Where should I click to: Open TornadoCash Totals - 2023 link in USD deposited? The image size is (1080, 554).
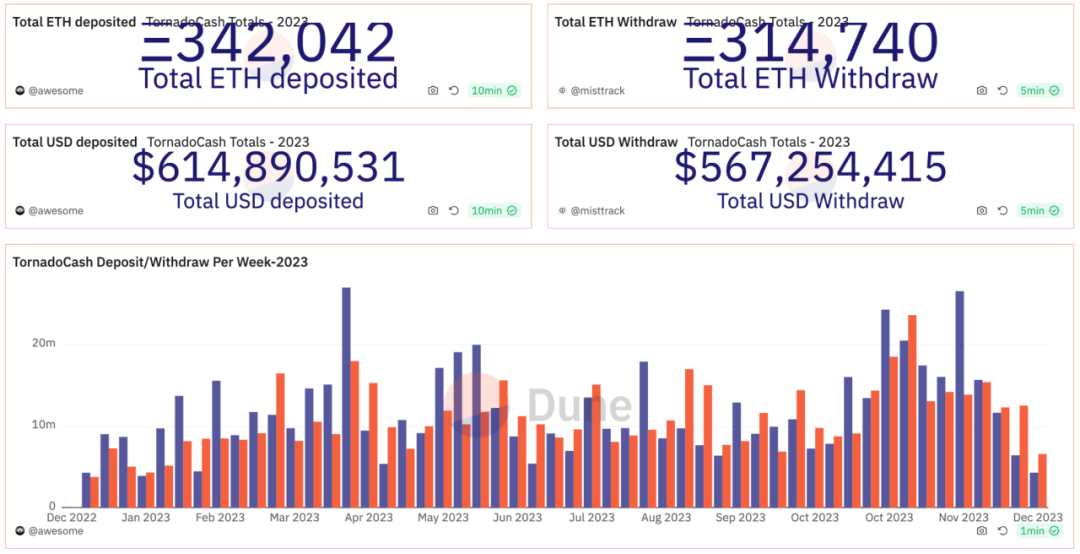coord(228,143)
